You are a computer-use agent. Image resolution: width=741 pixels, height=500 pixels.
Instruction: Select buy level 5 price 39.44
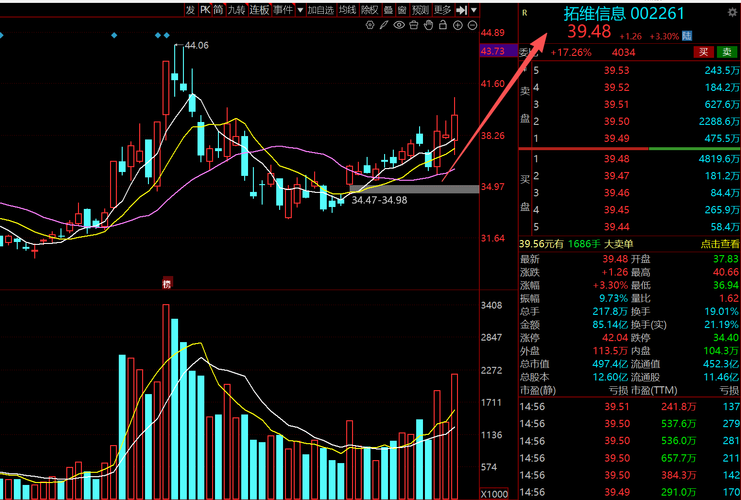coord(617,227)
